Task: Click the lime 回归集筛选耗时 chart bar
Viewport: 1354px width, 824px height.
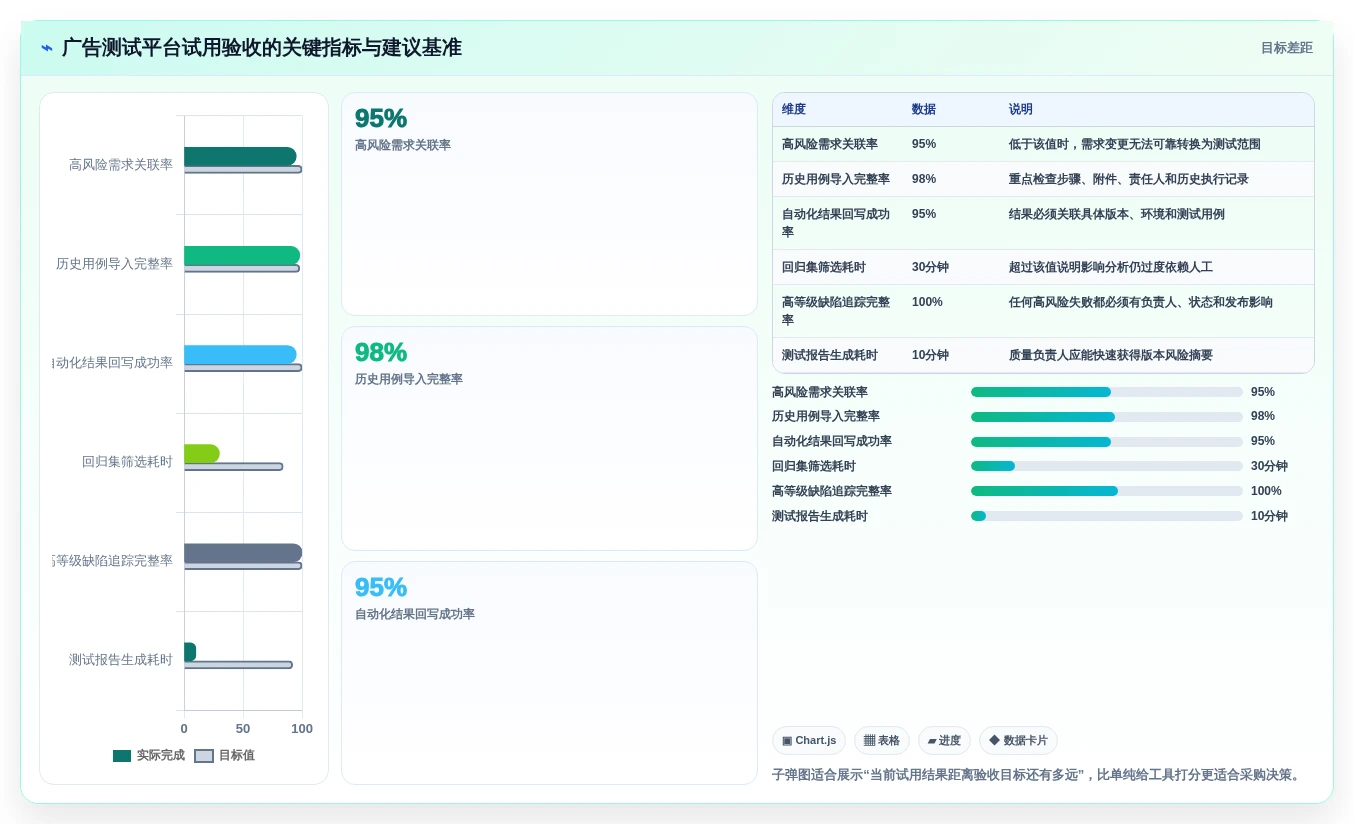Action: (202, 453)
